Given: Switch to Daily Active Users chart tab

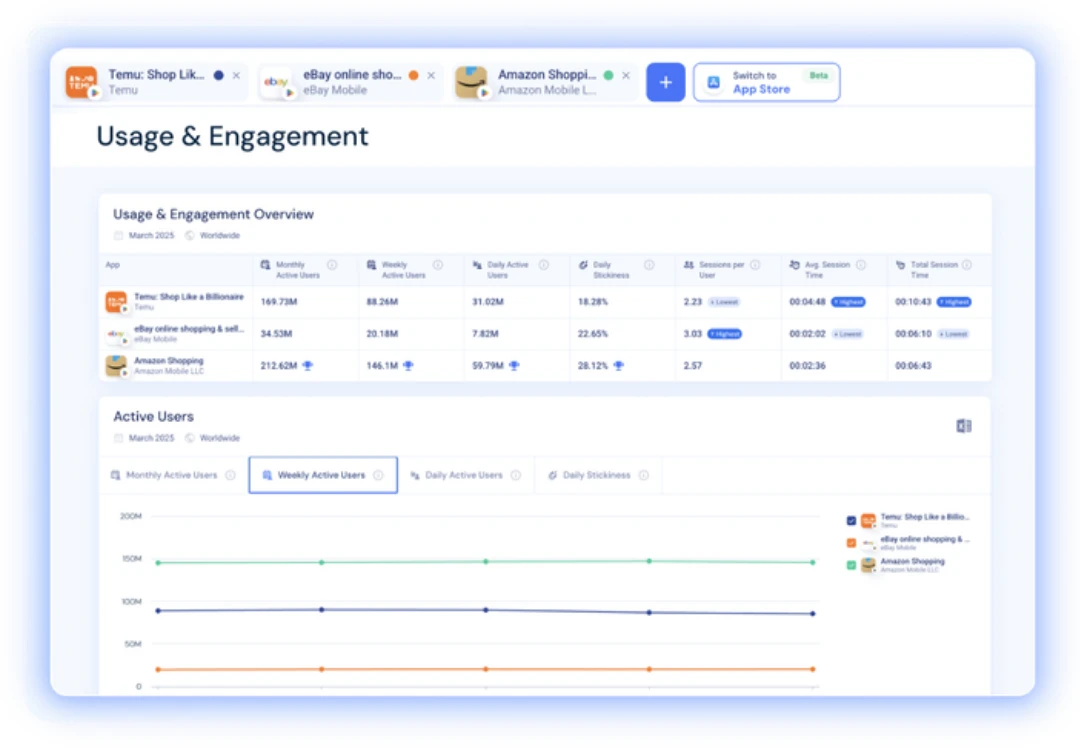Looking at the screenshot, I should click(466, 475).
